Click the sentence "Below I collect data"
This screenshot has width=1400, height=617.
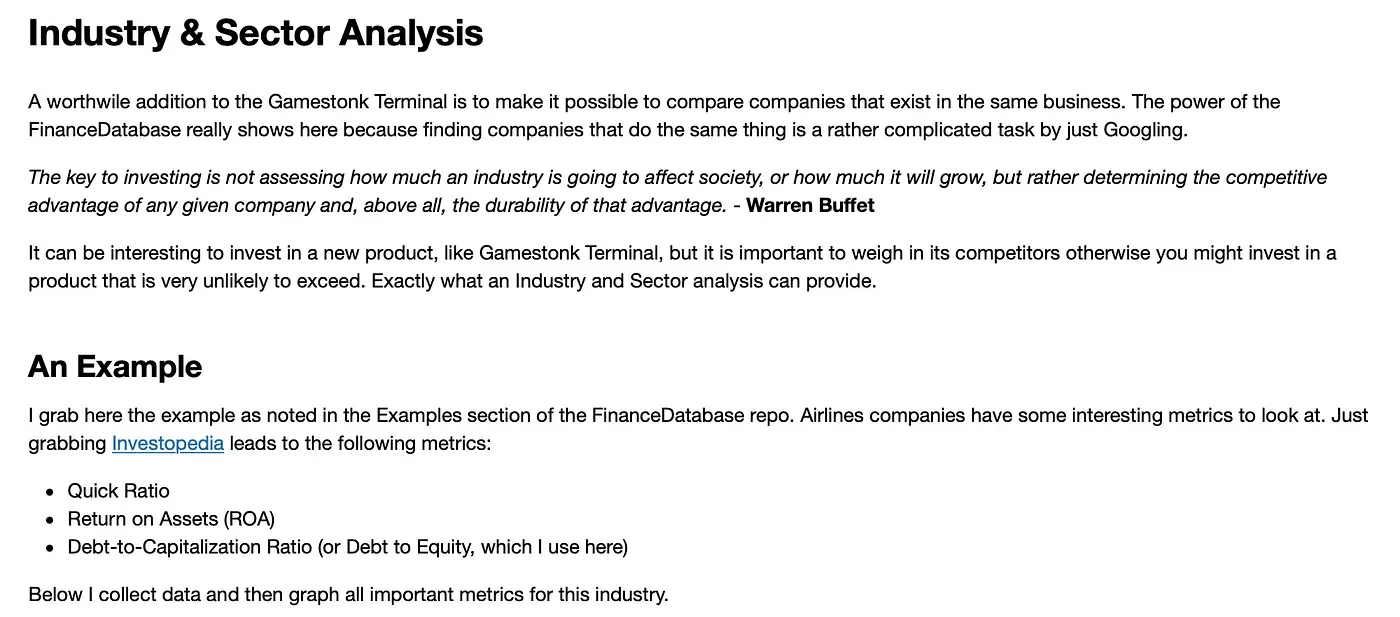pyautogui.click(x=348, y=595)
